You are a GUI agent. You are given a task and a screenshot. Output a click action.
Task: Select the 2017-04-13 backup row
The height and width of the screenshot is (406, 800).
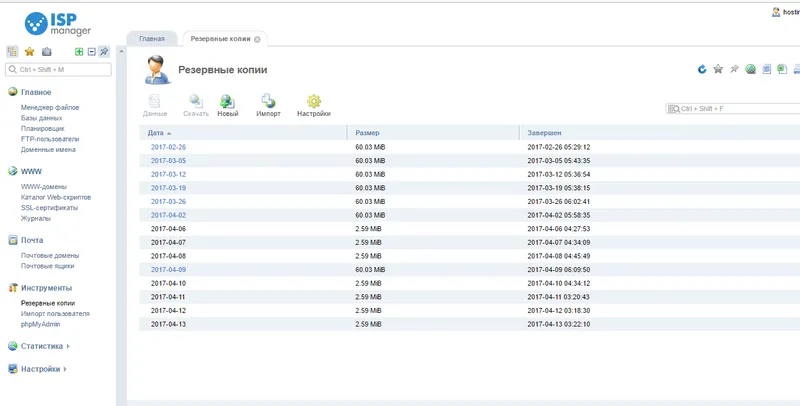[x=469, y=324]
